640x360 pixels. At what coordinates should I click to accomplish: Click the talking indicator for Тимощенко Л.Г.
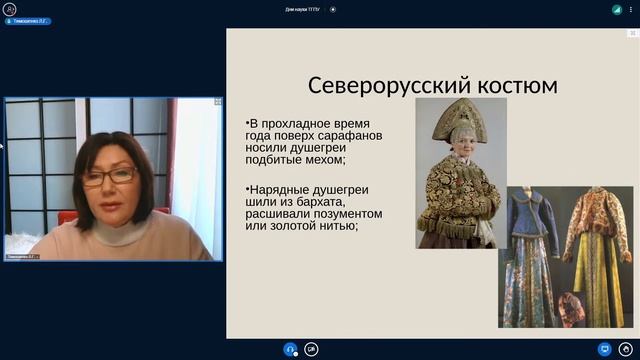(28, 21)
